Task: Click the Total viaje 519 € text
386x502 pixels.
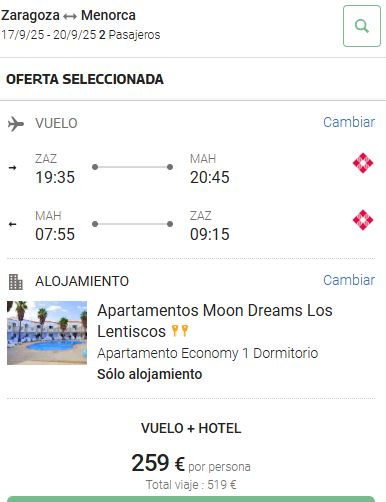Action: pos(191,484)
